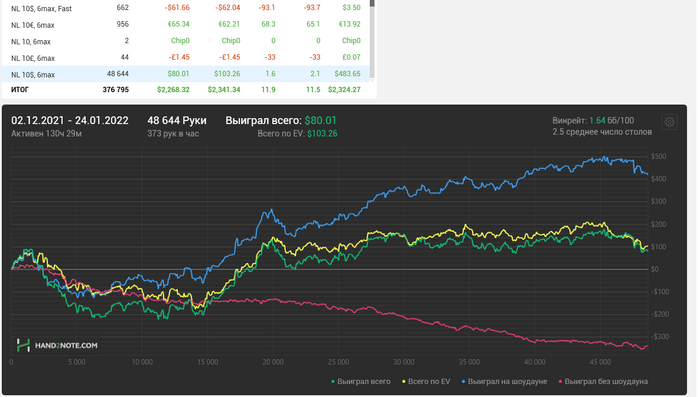
Task: Click 'Винрейт: 1.64 бб/100' label
Action: (593, 121)
